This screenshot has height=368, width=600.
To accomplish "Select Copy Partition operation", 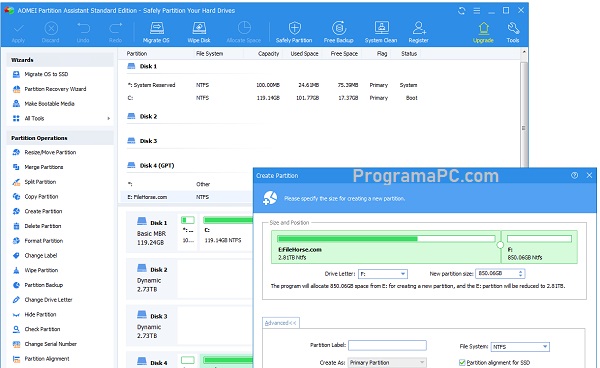I will 41,197.
